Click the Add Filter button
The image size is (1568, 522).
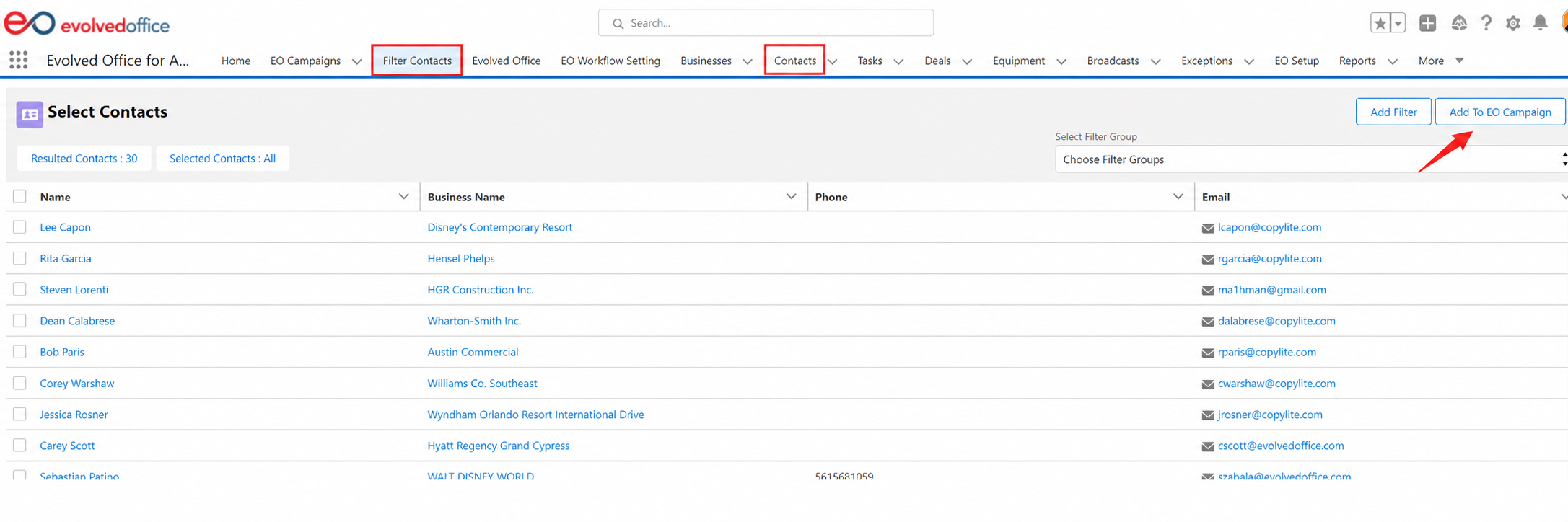1393,112
